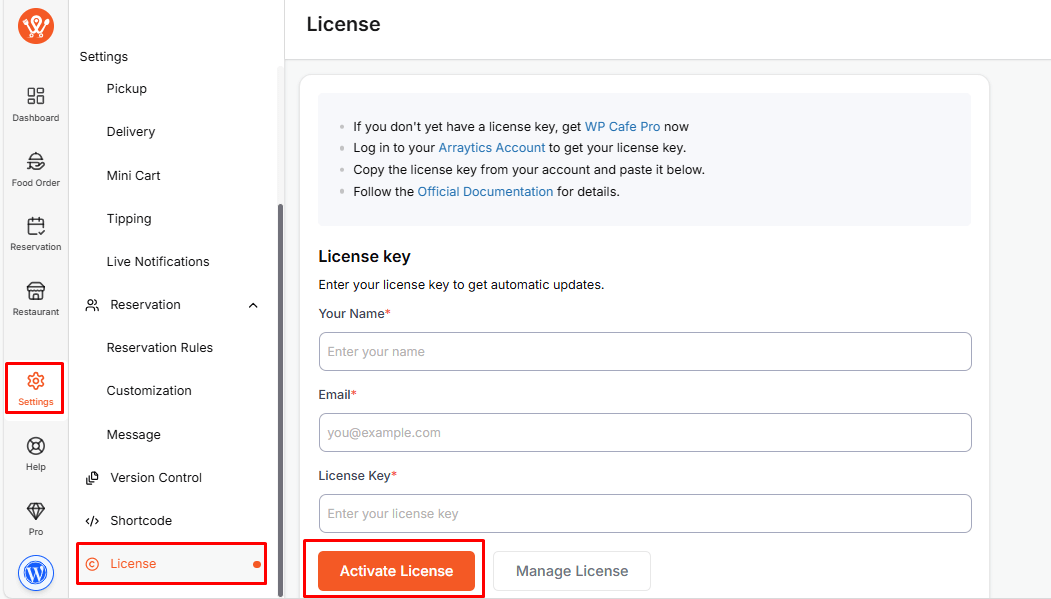Open the Dashboard icon in sidebar
Viewport: 1051px width, 599px height.
(36, 96)
